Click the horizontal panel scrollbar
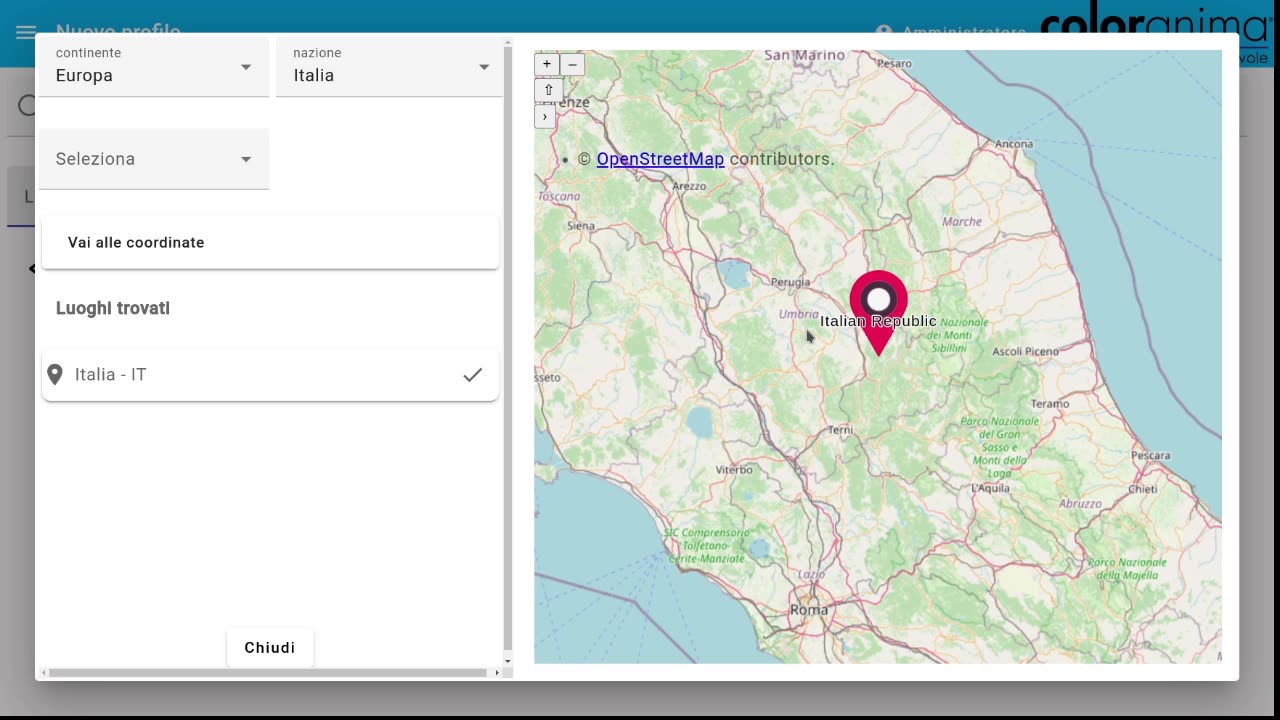1280x720 pixels. tap(268, 673)
